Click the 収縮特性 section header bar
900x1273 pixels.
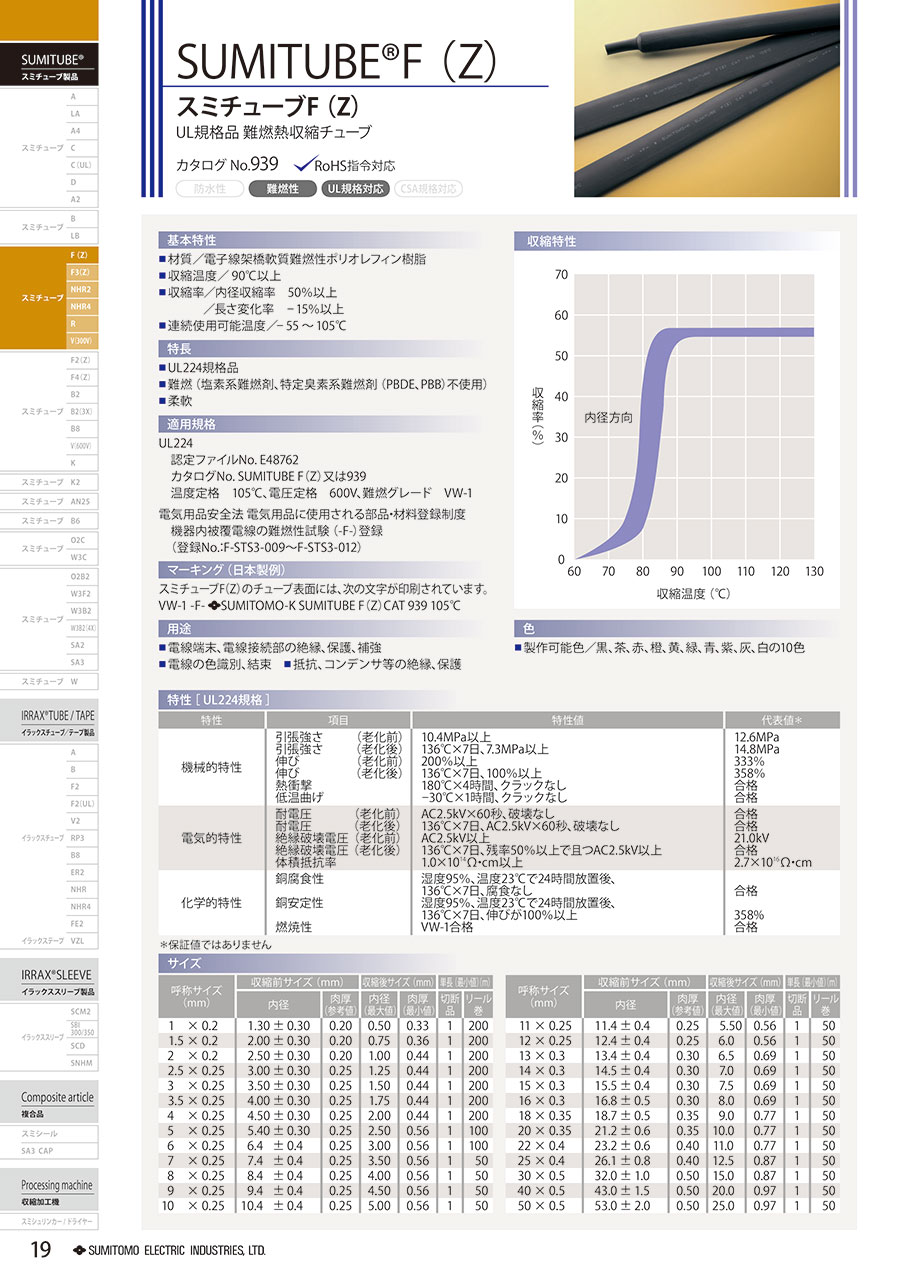(677, 241)
